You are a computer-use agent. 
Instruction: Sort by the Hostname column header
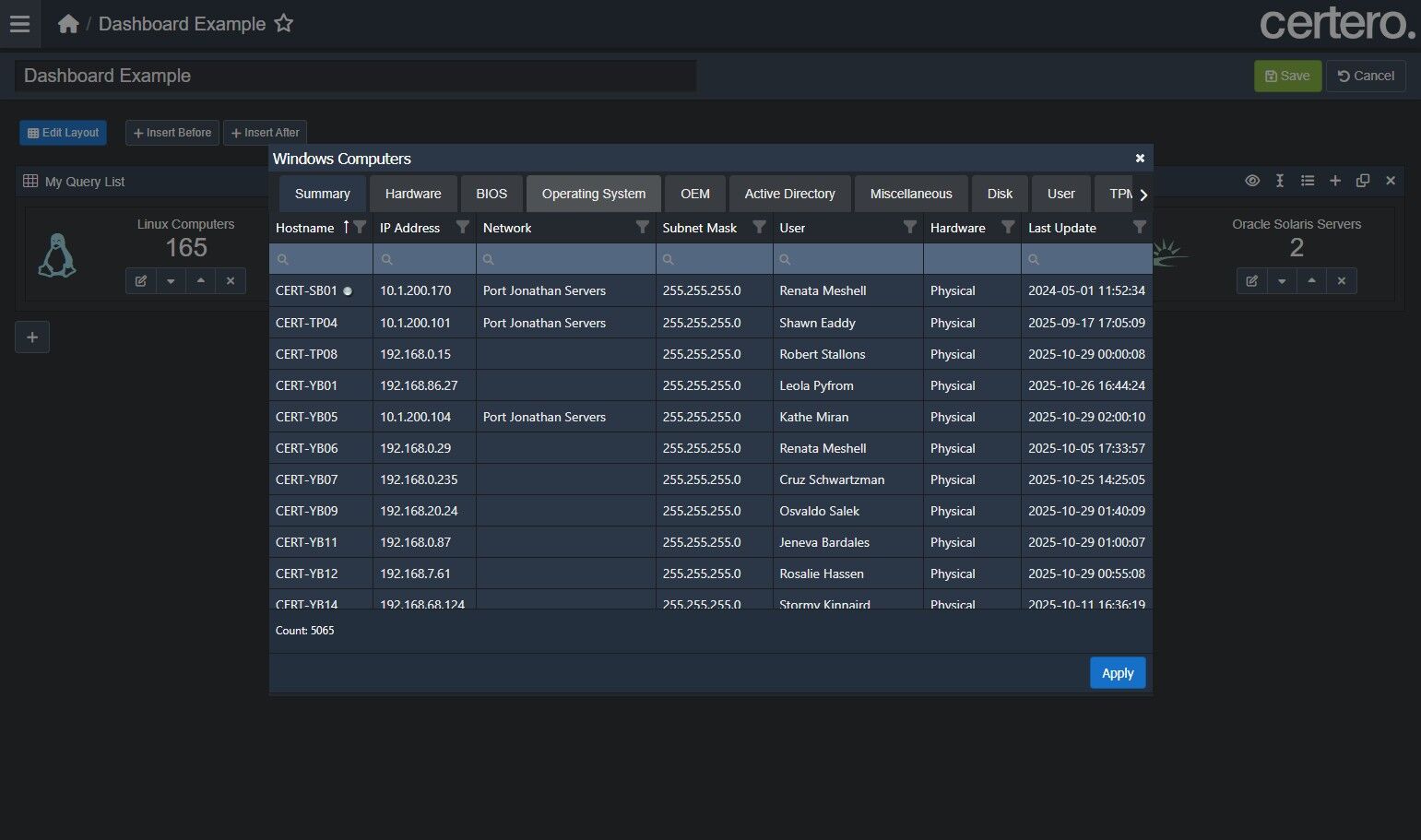(305, 228)
